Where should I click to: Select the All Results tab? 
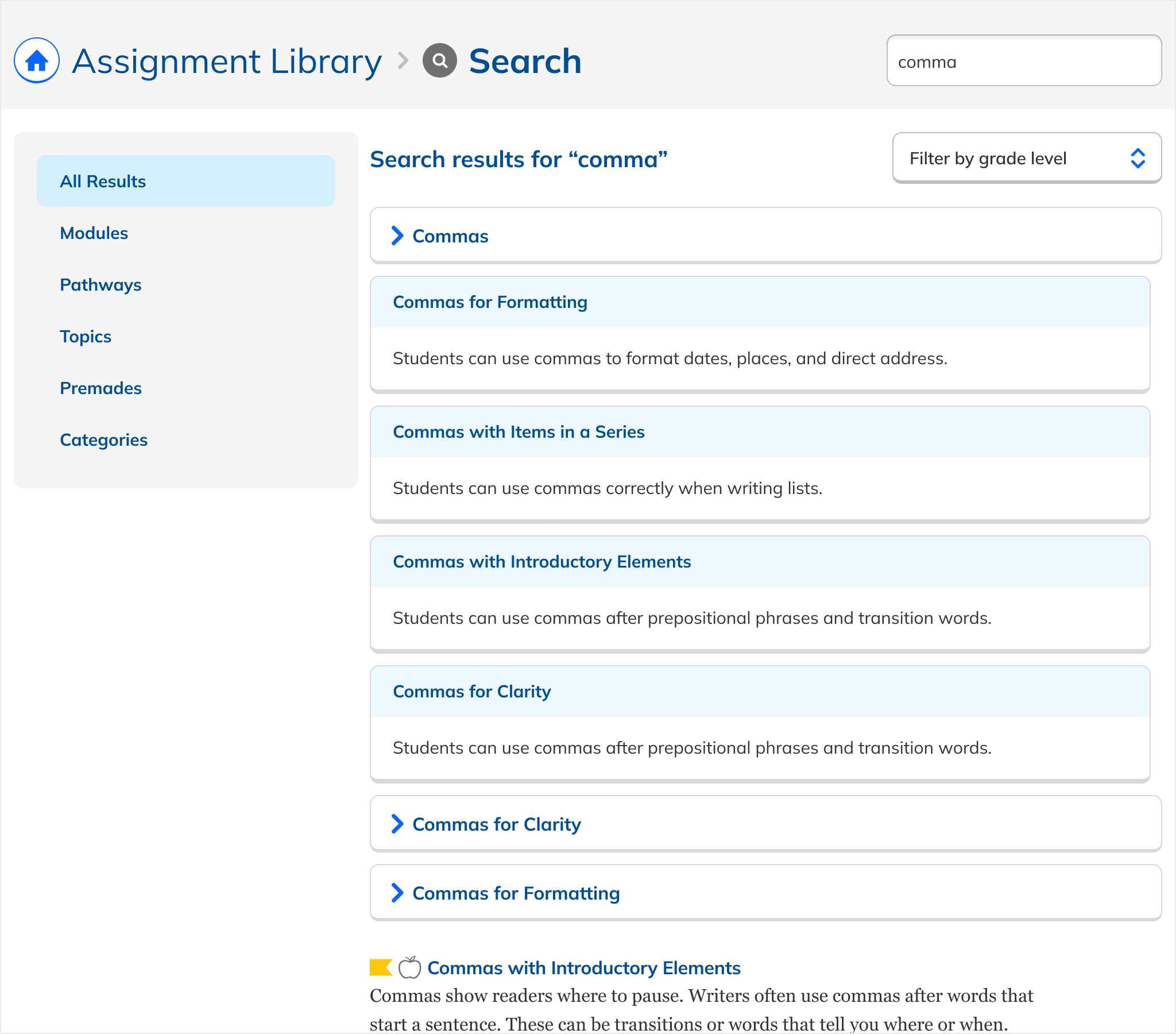click(186, 181)
